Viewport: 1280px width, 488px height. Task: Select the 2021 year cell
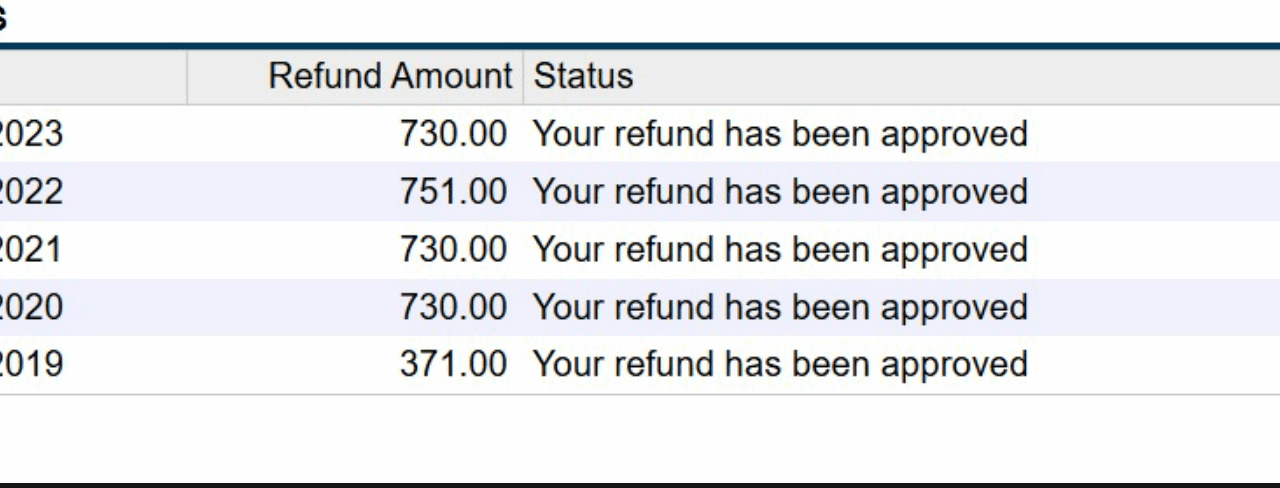coord(31,249)
